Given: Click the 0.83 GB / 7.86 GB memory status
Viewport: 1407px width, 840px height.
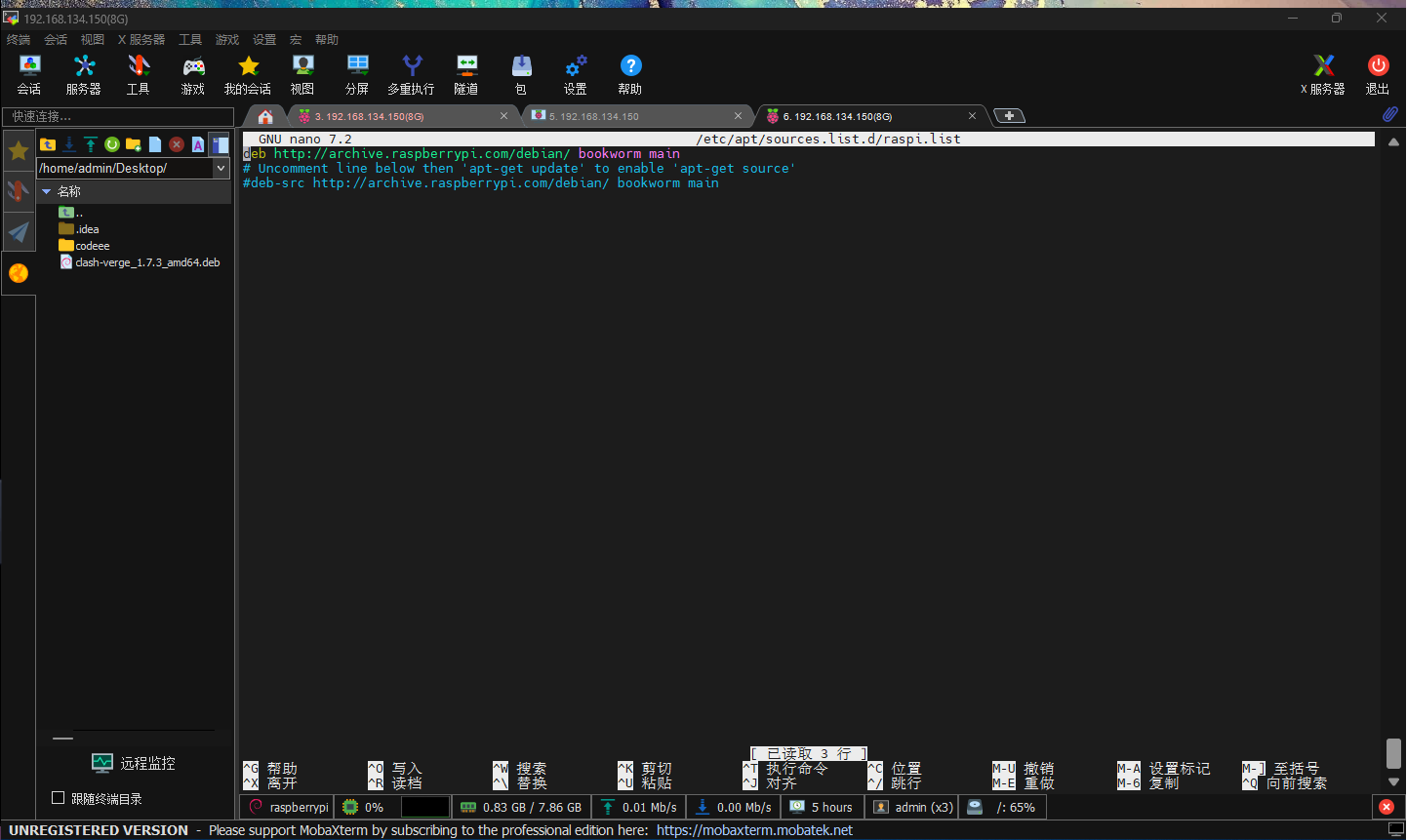Looking at the screenshot, I should tap(521, 807).
